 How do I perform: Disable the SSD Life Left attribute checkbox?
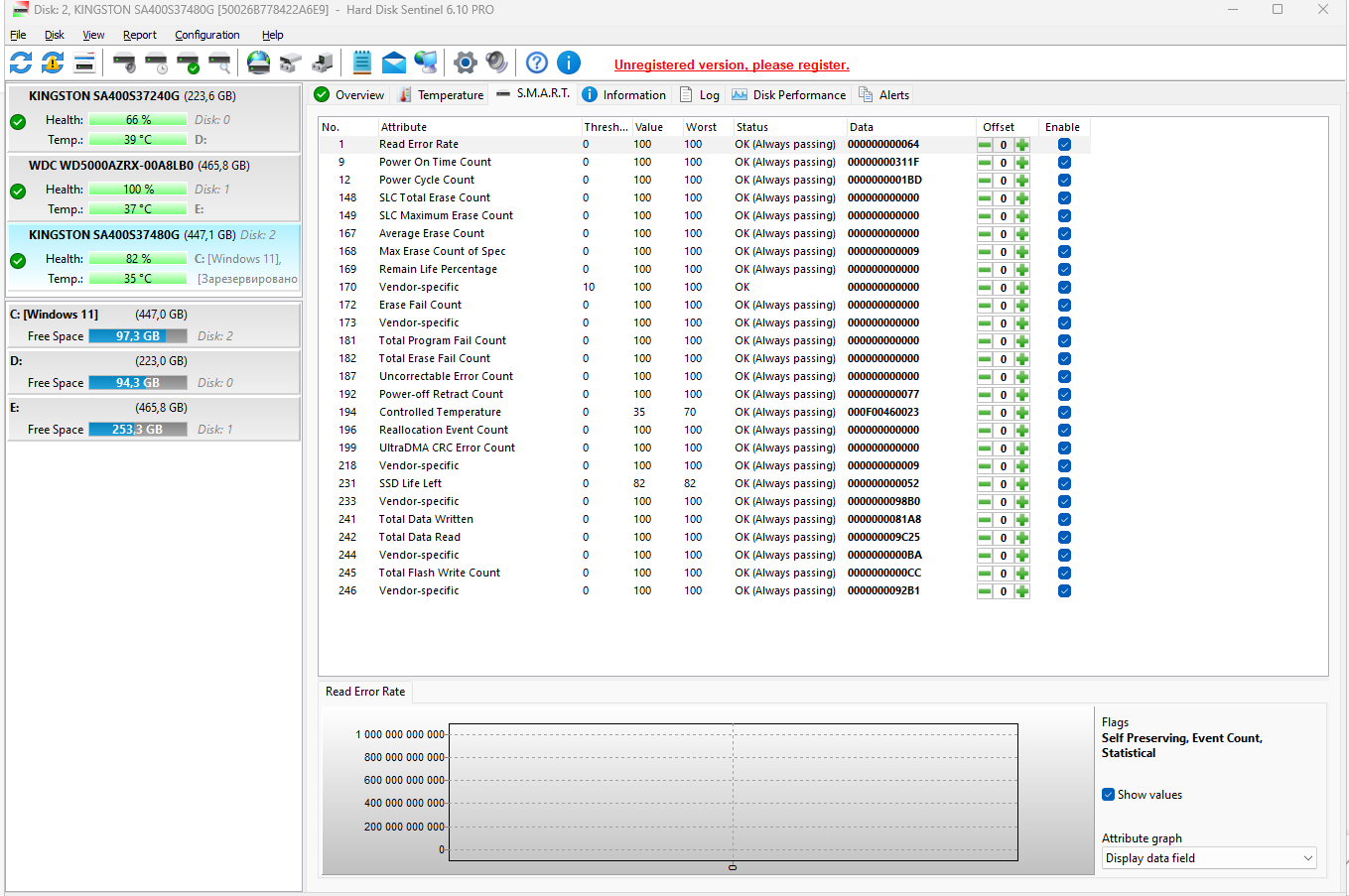pyautogui.click(x=1064, y=484)
